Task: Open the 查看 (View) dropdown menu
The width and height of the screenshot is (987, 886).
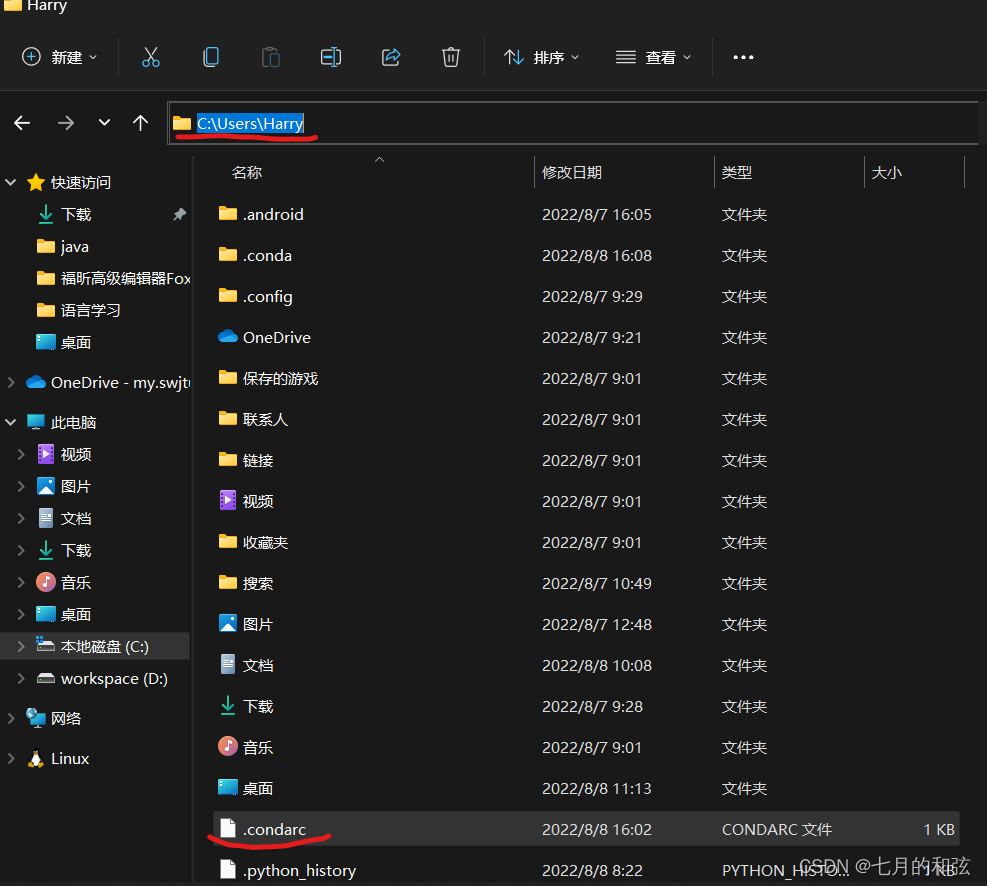Action: [x=653, y=57]
